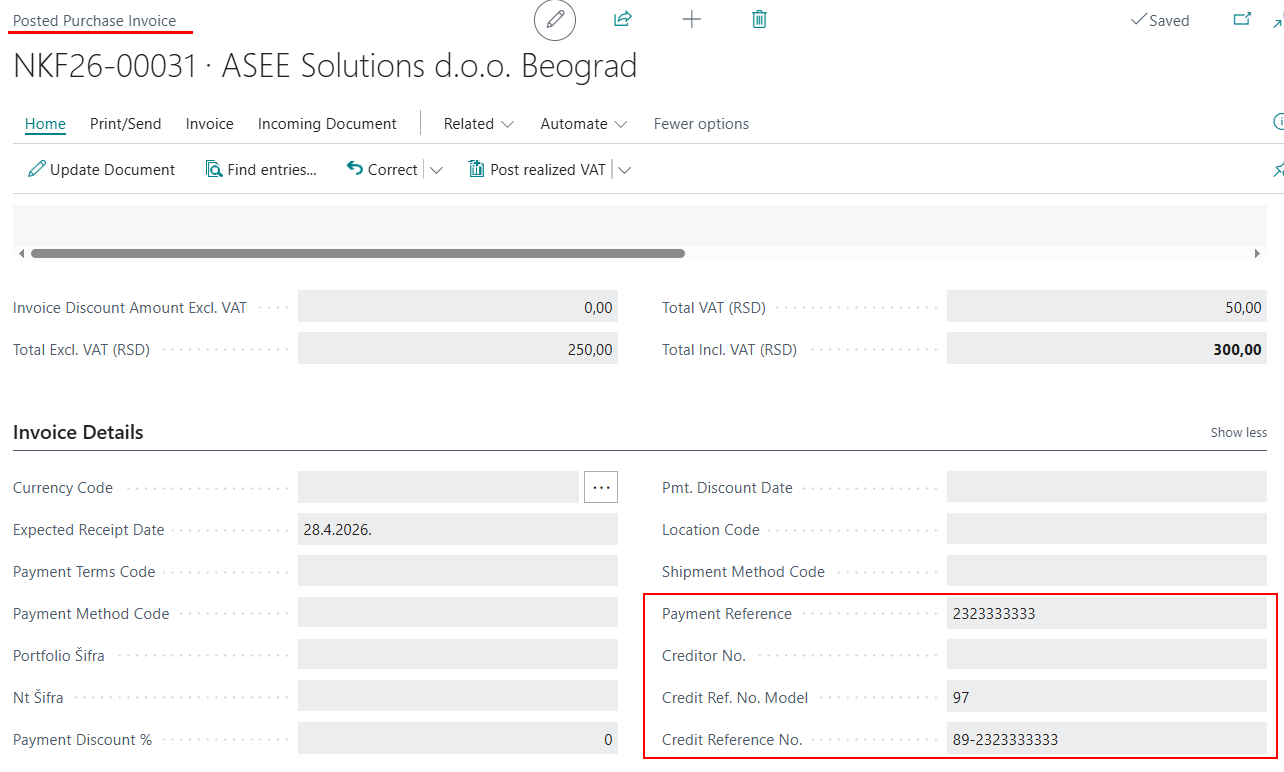Screen dimensions: 1284x772
Task: Click the Credit Reference No. label
Action: point(732,740)
